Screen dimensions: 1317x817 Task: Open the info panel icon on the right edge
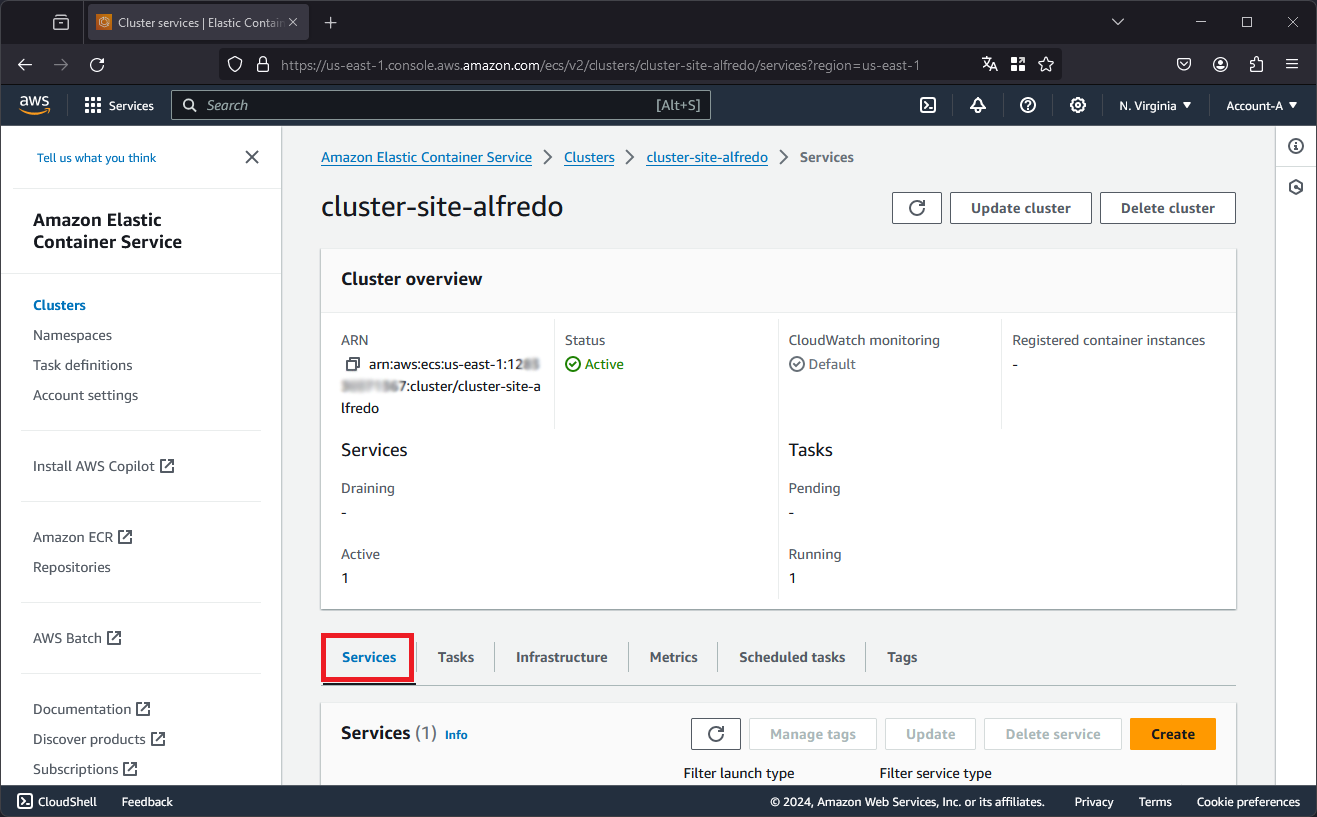[x=1296, y=146]
